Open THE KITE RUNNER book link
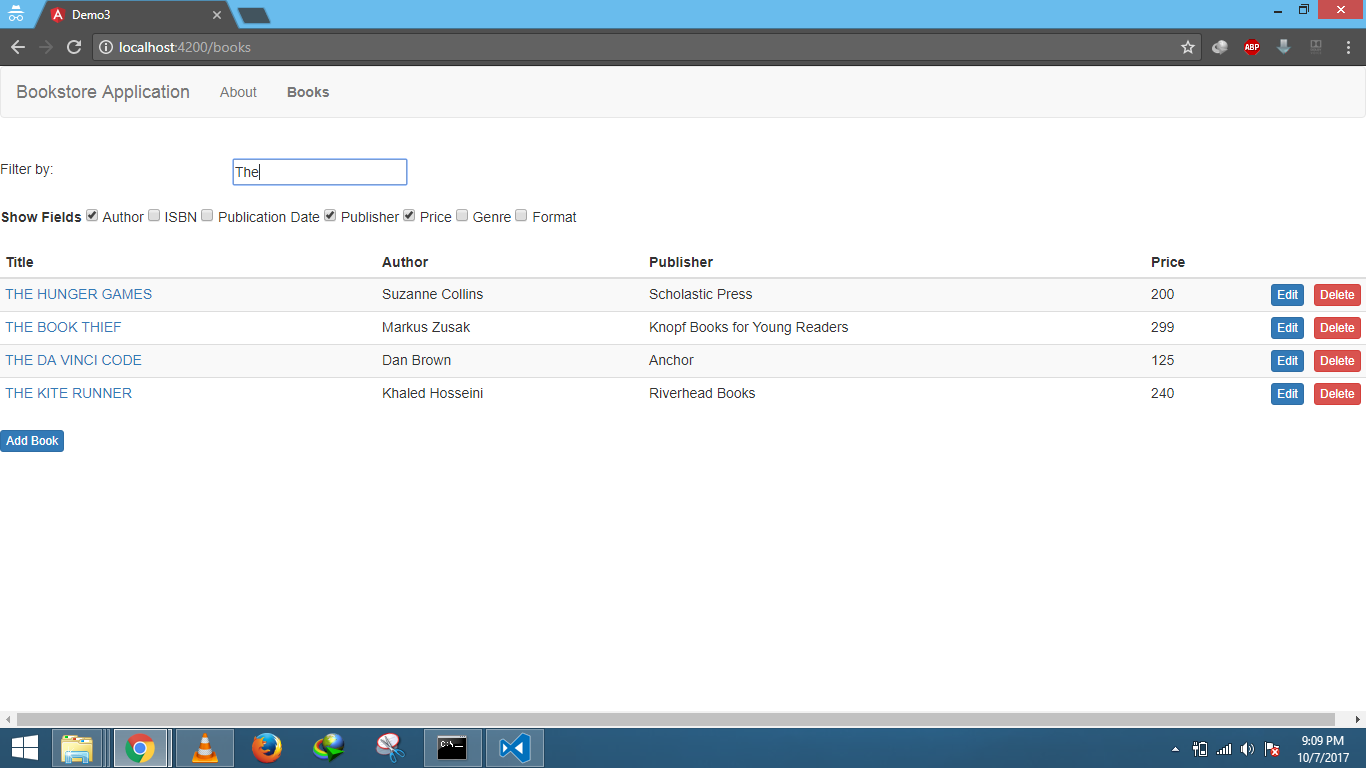1366x768 pixels. (69, 393)
